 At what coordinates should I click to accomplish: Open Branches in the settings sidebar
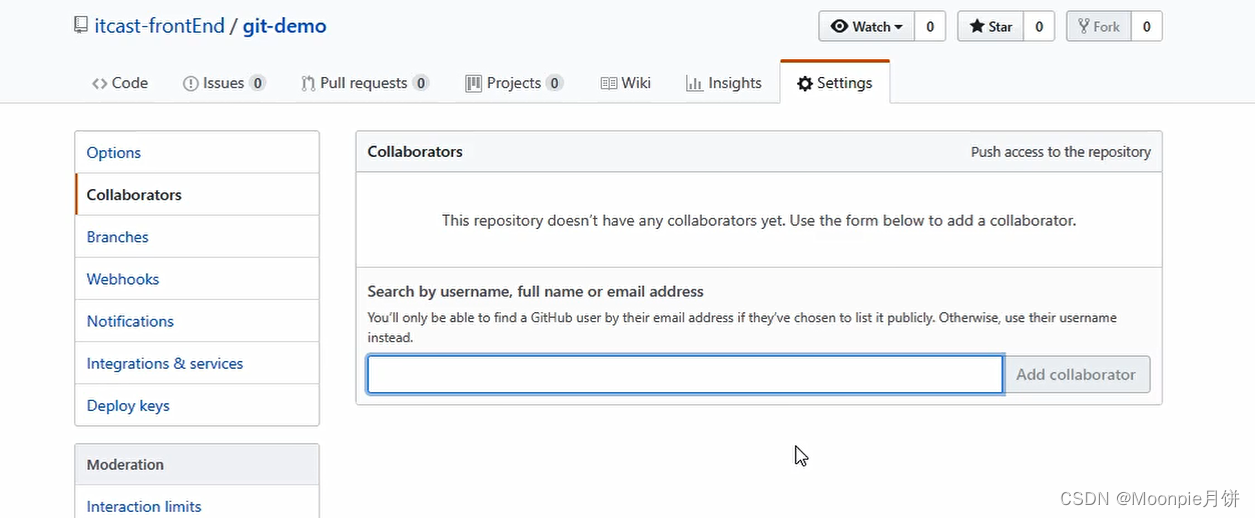coord(197,236)
